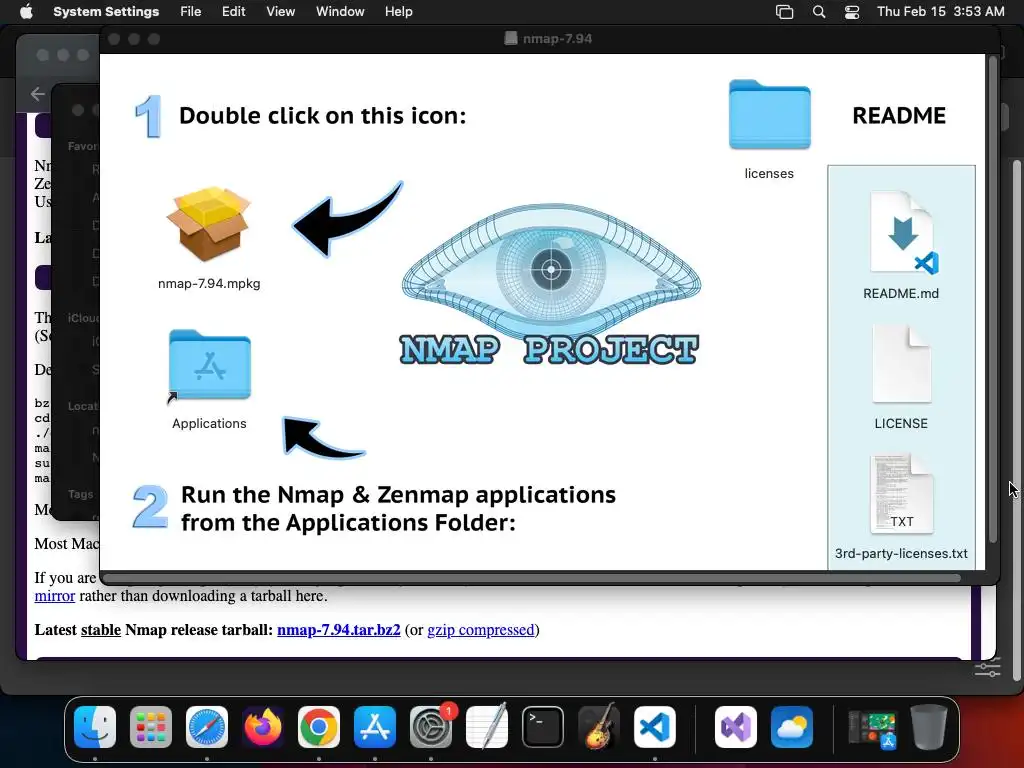Screen dimensions: 1024x768
Task: Click the Stage Manager menu bar icon
Action: pos(784,12)
